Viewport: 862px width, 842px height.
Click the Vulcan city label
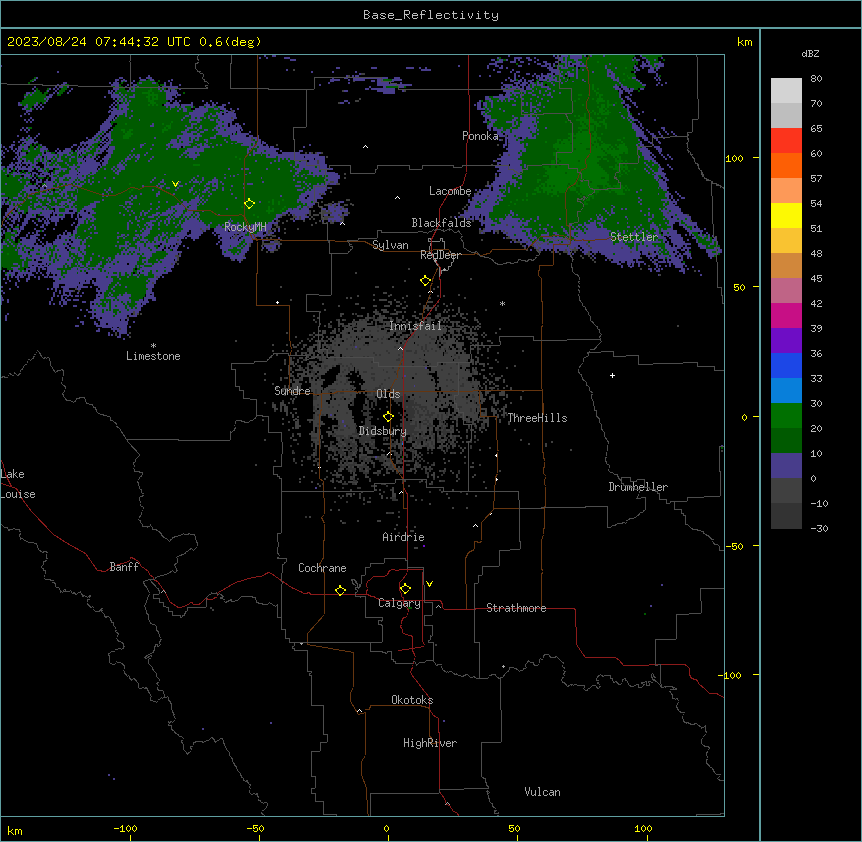click(x=542, y=792)
